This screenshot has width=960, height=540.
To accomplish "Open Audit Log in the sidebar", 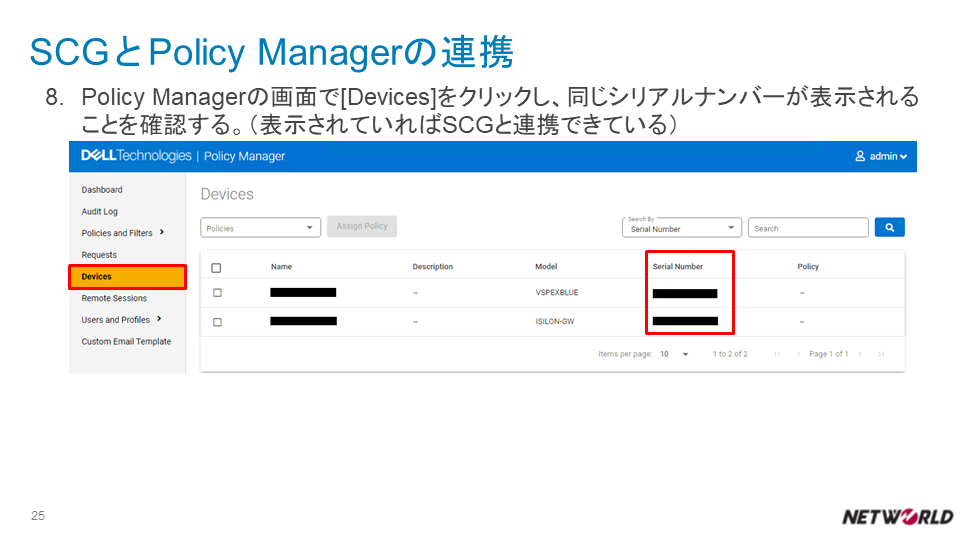I will click(99, 211).
